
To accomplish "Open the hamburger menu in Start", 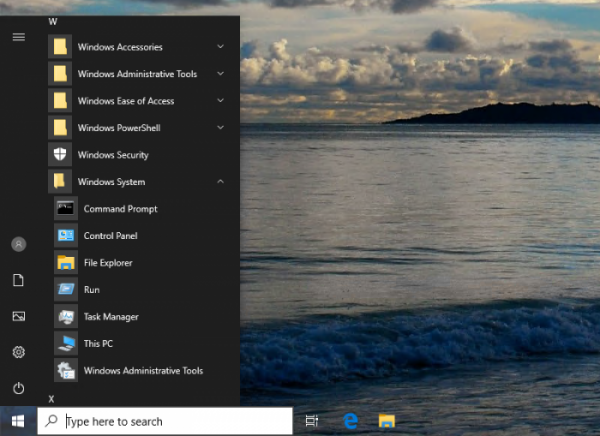I will click(x=18, y=37).
